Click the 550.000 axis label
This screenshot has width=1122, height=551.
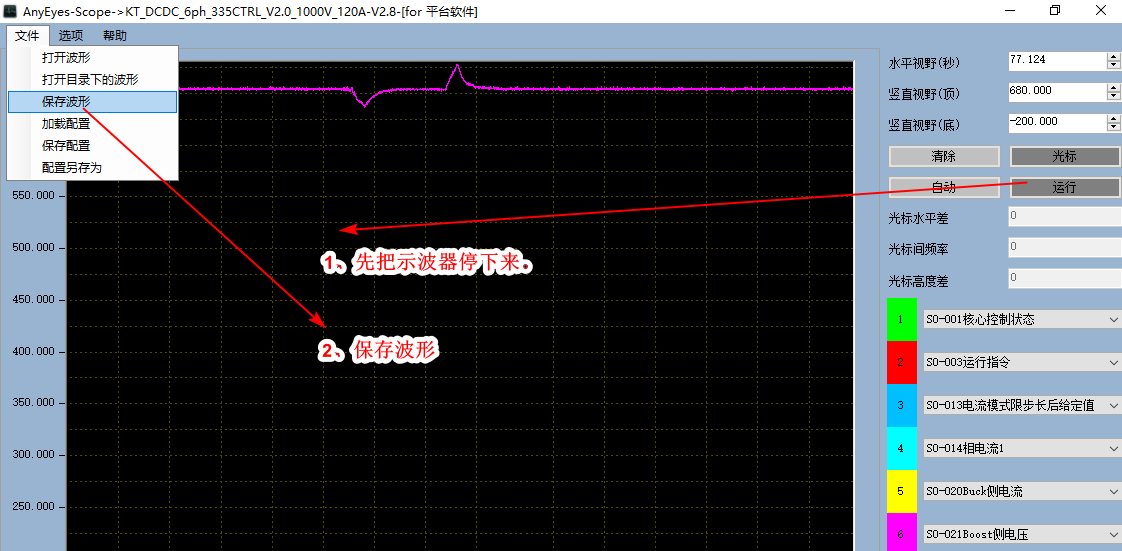(x=34, y=195)
